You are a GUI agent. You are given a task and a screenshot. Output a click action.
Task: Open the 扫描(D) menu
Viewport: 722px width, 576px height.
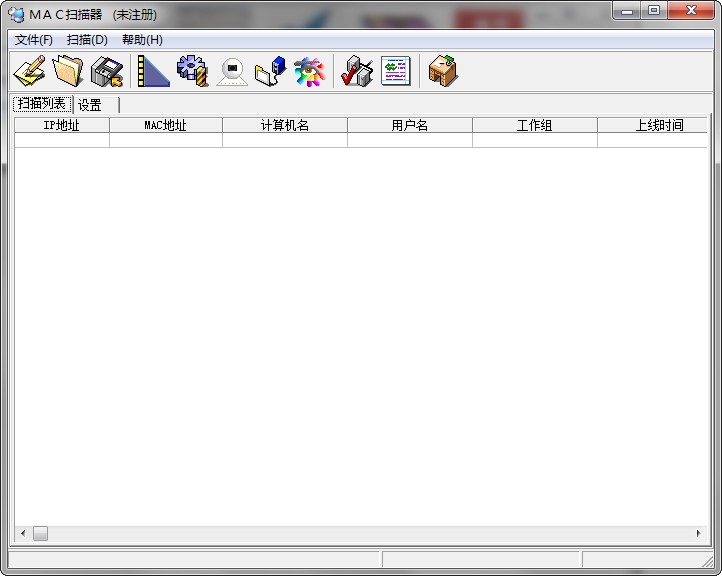click(87, 40)
